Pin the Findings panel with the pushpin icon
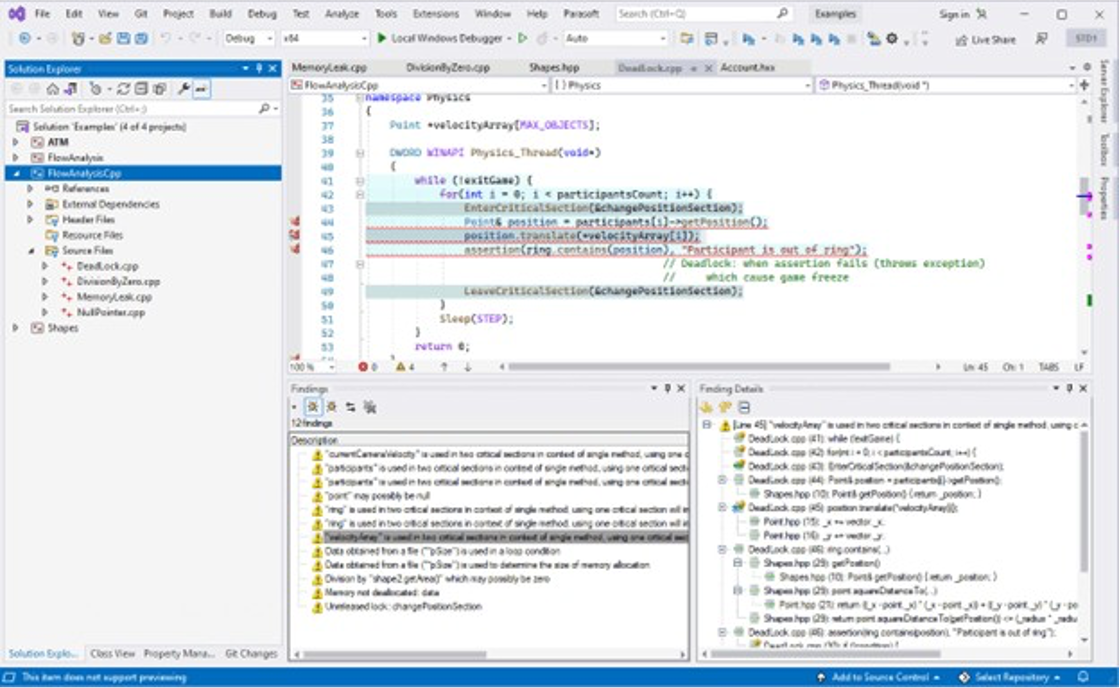1120x688 pixels. pos(668,388)
